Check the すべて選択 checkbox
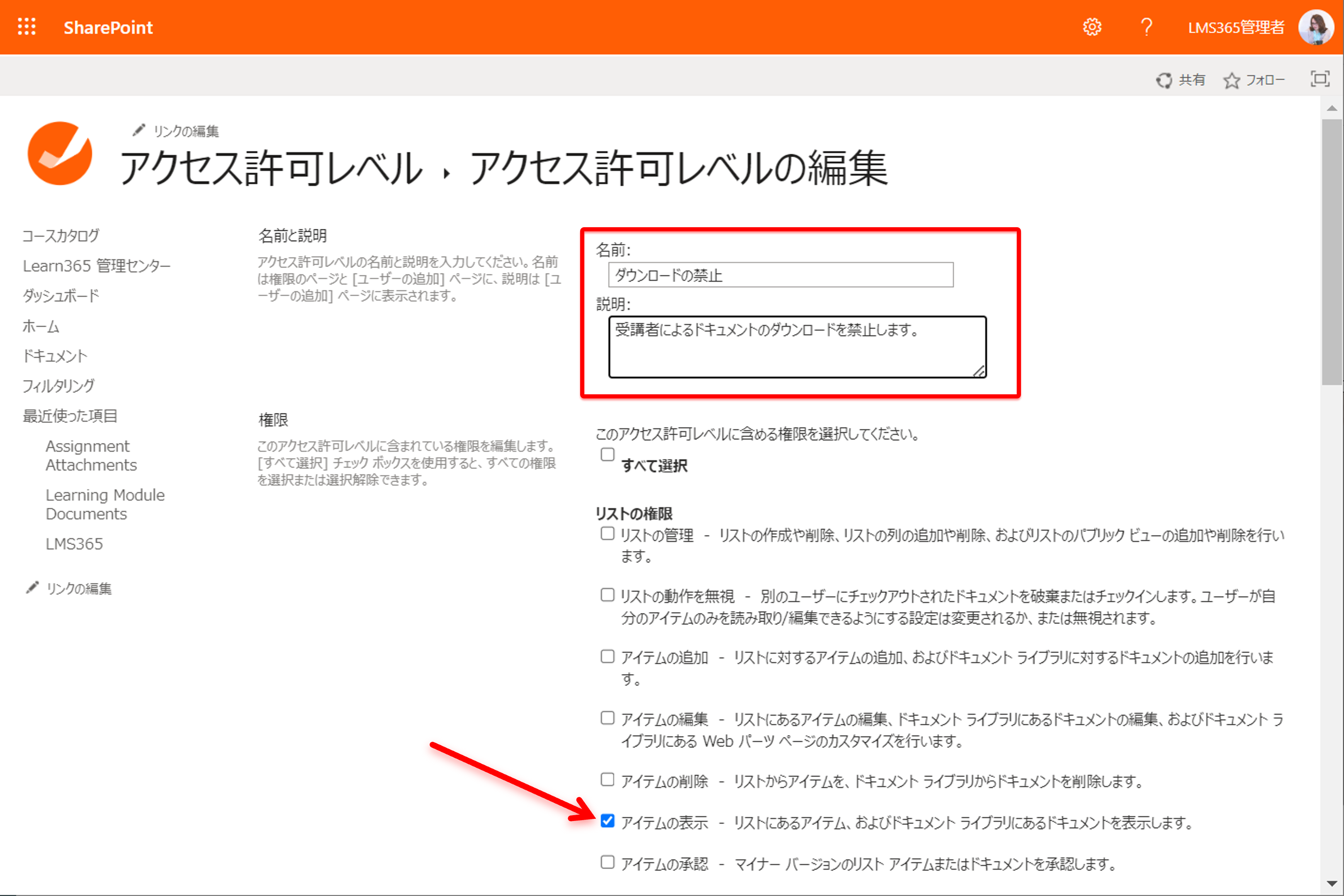Screen dimensions: 1344x896 608,454
